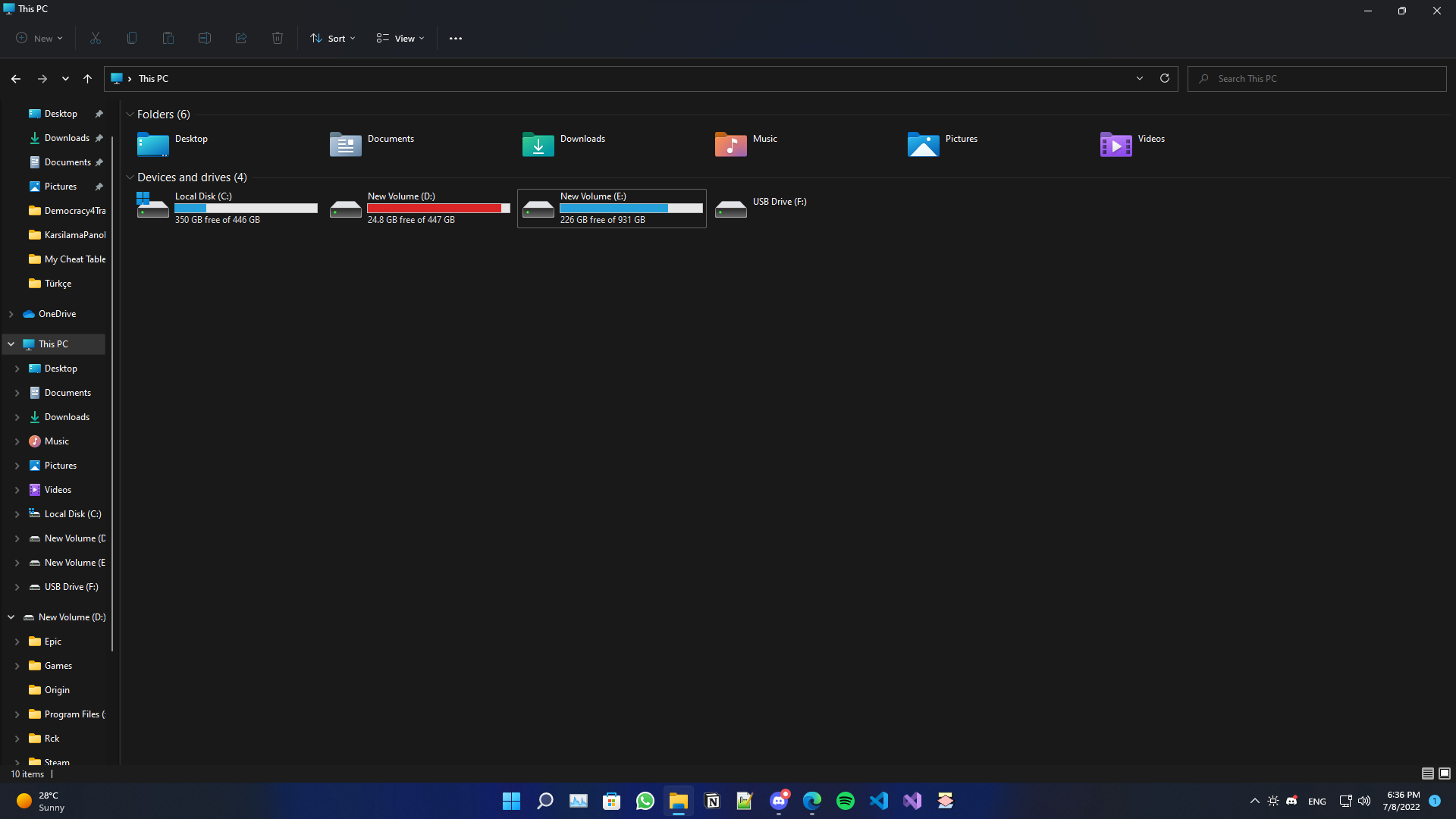Click the Rename icon in toolbar

205,38
